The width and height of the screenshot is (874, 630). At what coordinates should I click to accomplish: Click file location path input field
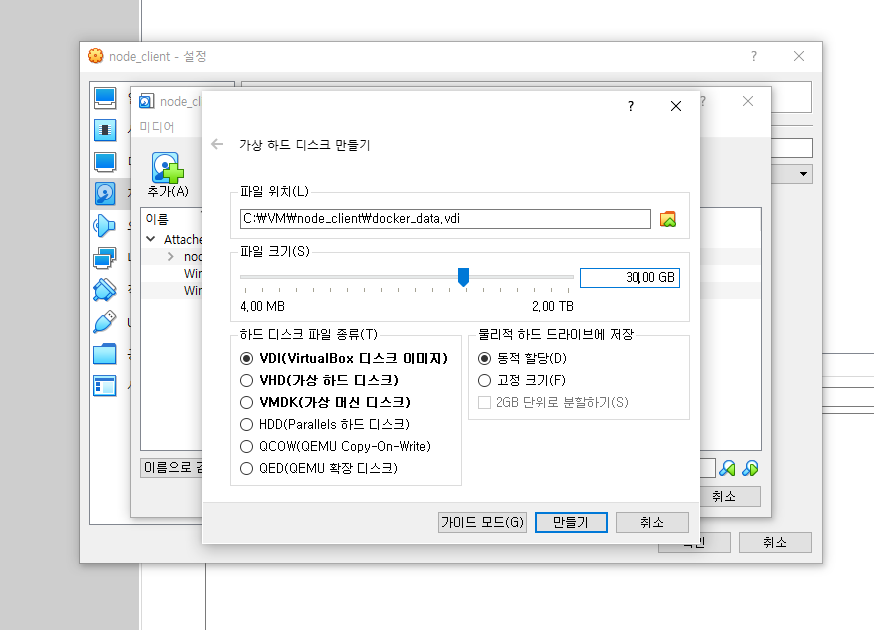pos(445,219)
